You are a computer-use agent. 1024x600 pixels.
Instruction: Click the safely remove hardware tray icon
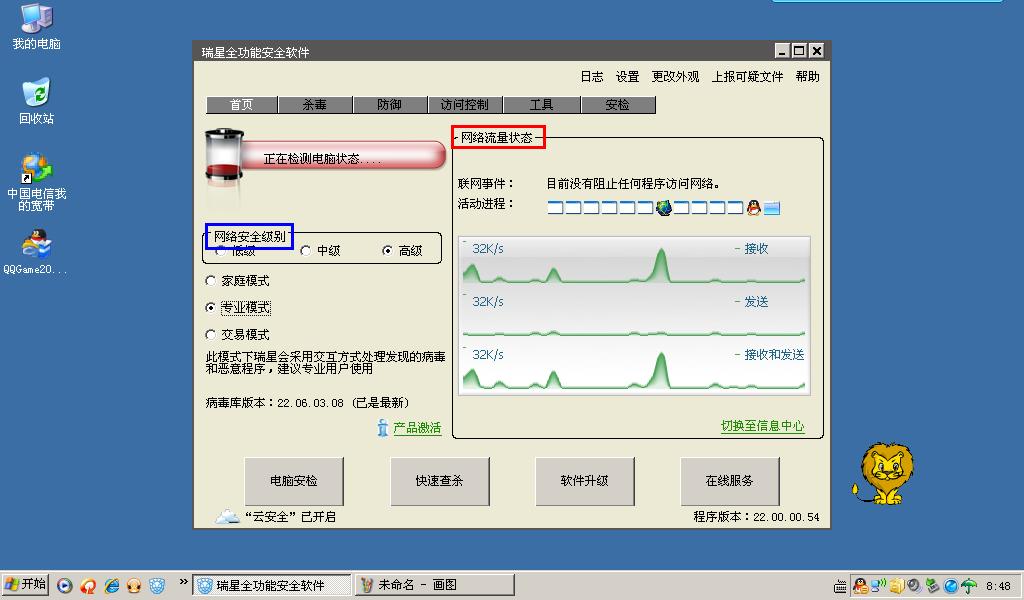tap(932, 586)
